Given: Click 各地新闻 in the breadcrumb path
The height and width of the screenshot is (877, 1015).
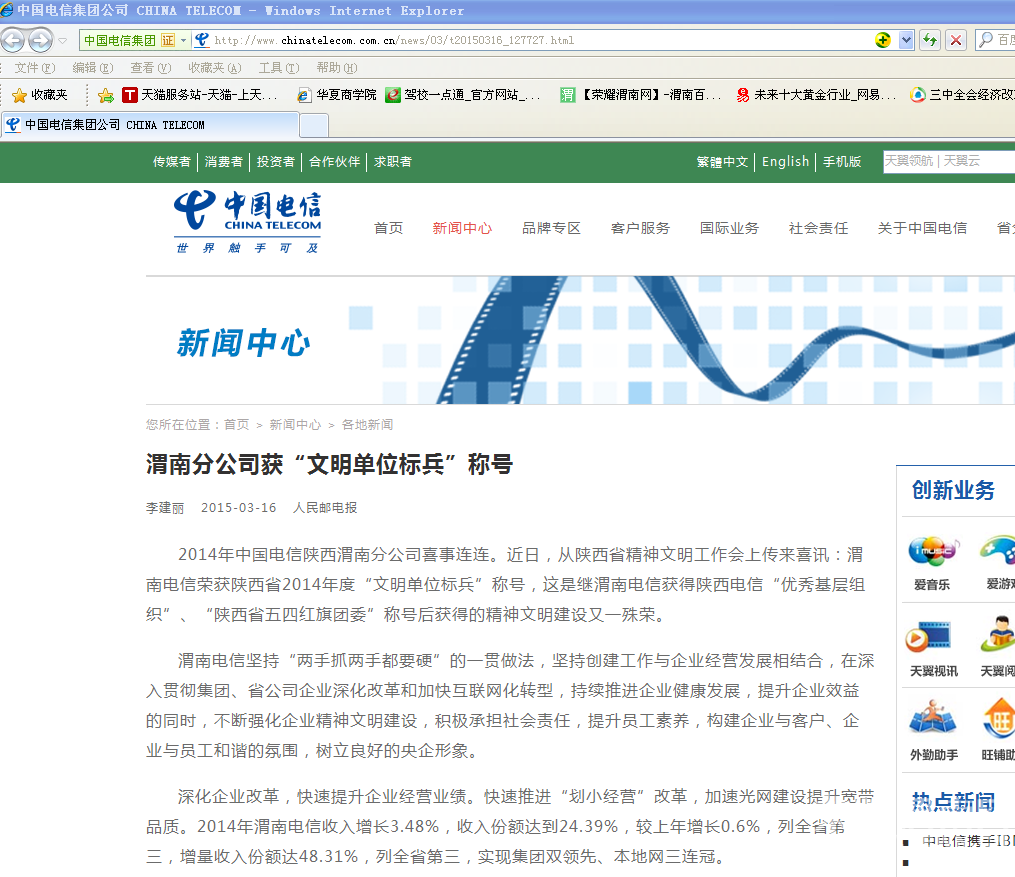Looking at the screenshot, I should click(x=367, y=425).
